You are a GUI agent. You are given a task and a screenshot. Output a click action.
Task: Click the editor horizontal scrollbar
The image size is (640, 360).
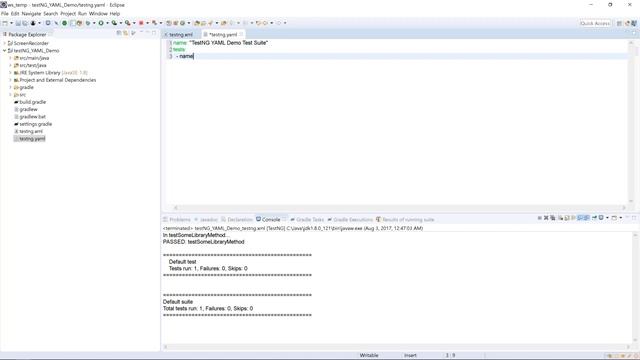pyautogui.click(x=400, y=208)
